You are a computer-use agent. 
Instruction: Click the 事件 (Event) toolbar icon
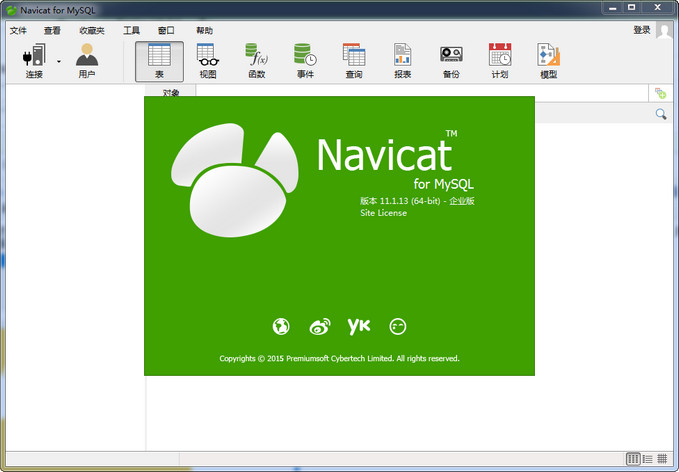pyautogui.click(x=304, y=60)
